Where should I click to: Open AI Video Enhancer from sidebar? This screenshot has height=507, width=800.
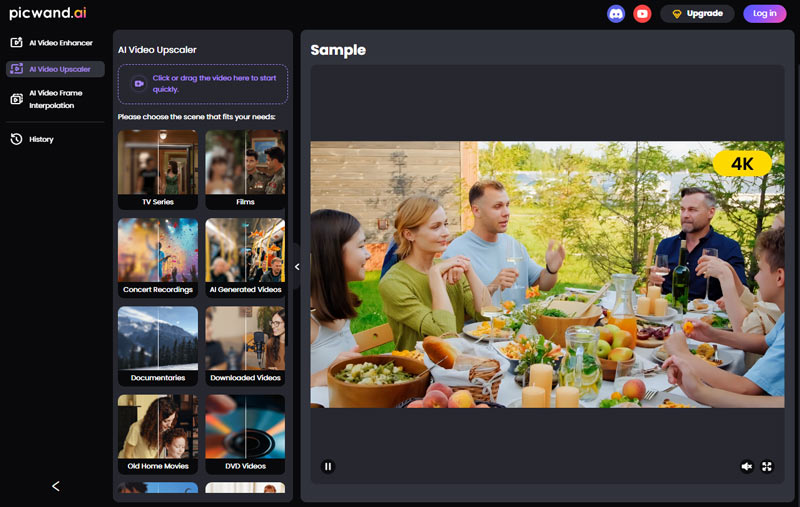55,43
